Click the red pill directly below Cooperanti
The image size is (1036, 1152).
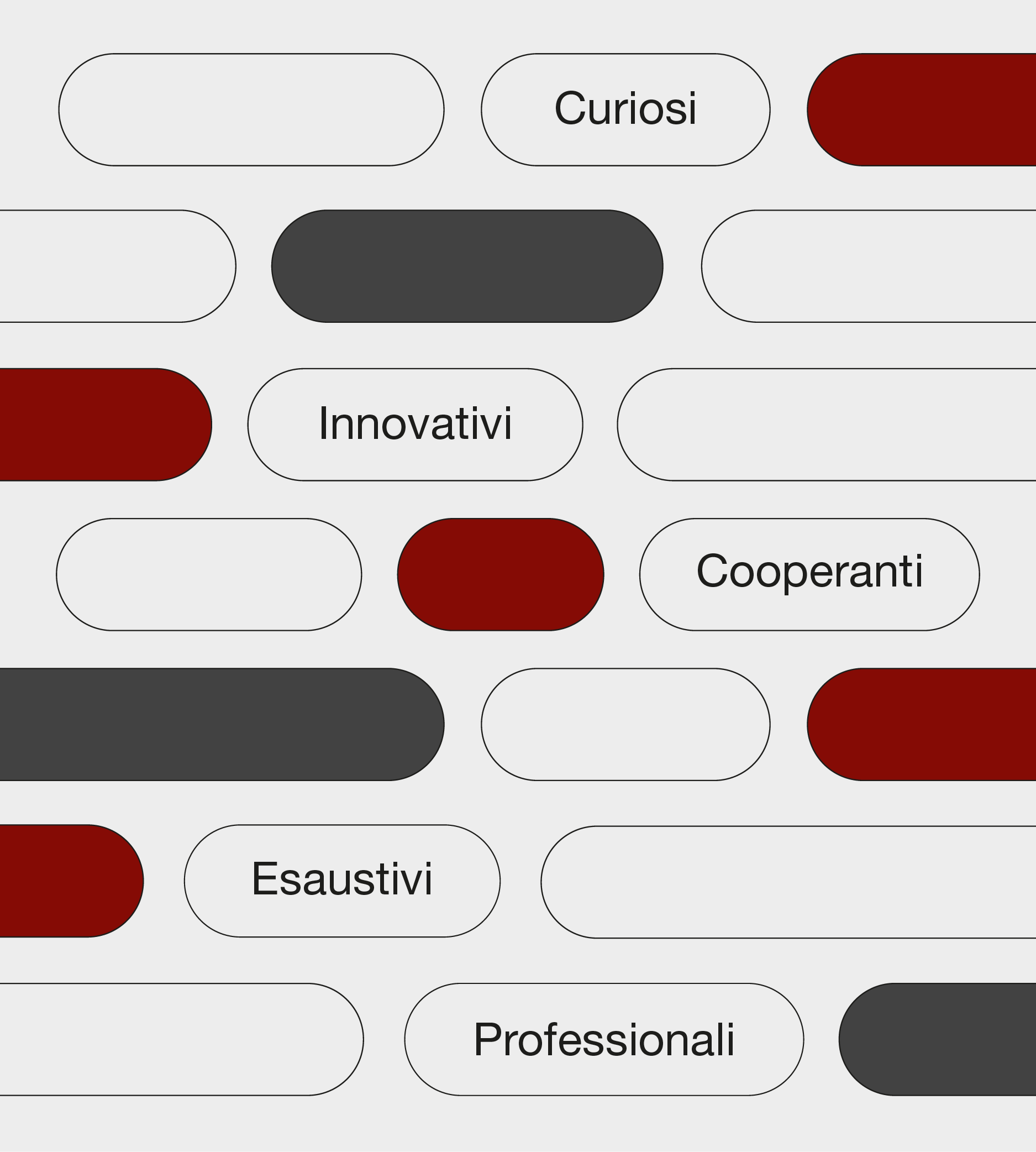922,724
